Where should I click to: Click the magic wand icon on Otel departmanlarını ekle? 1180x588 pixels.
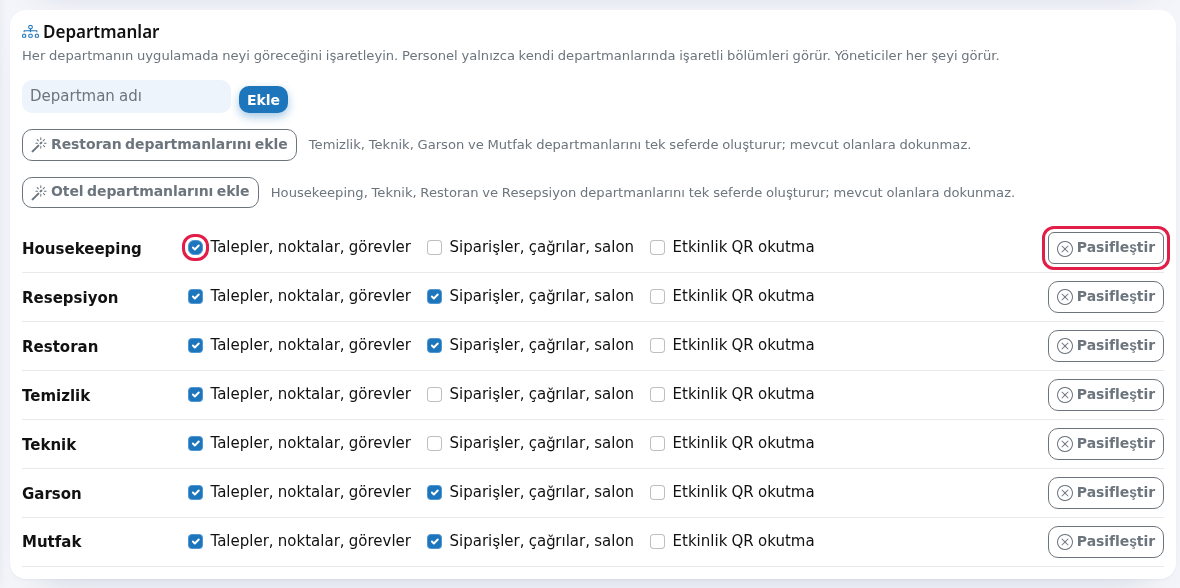tap(39, 192)
